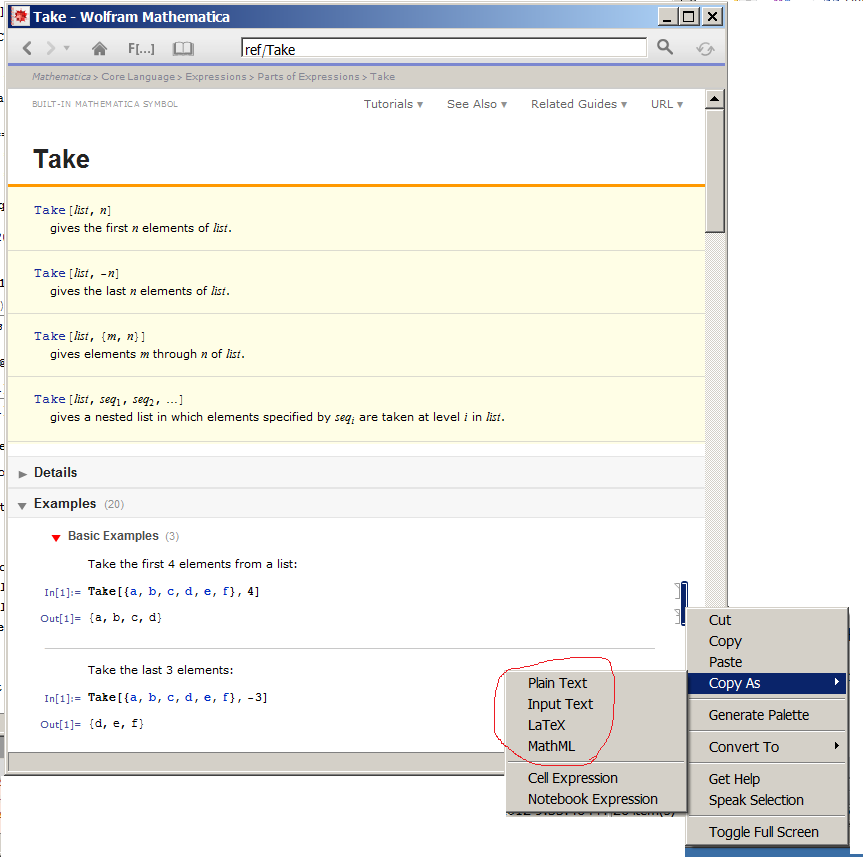The height and width of the screenshot is (857, 863).
Task: Click the Mathematica app icon in title bar
Action: [x=20, y=17]
